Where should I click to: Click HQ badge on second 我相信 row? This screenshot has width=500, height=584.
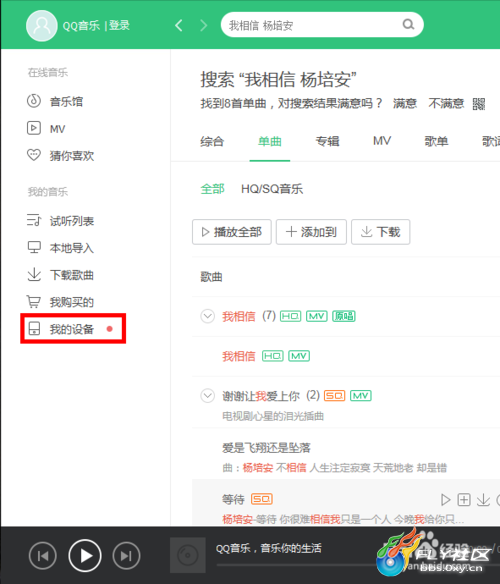click(x=273, y=356)
